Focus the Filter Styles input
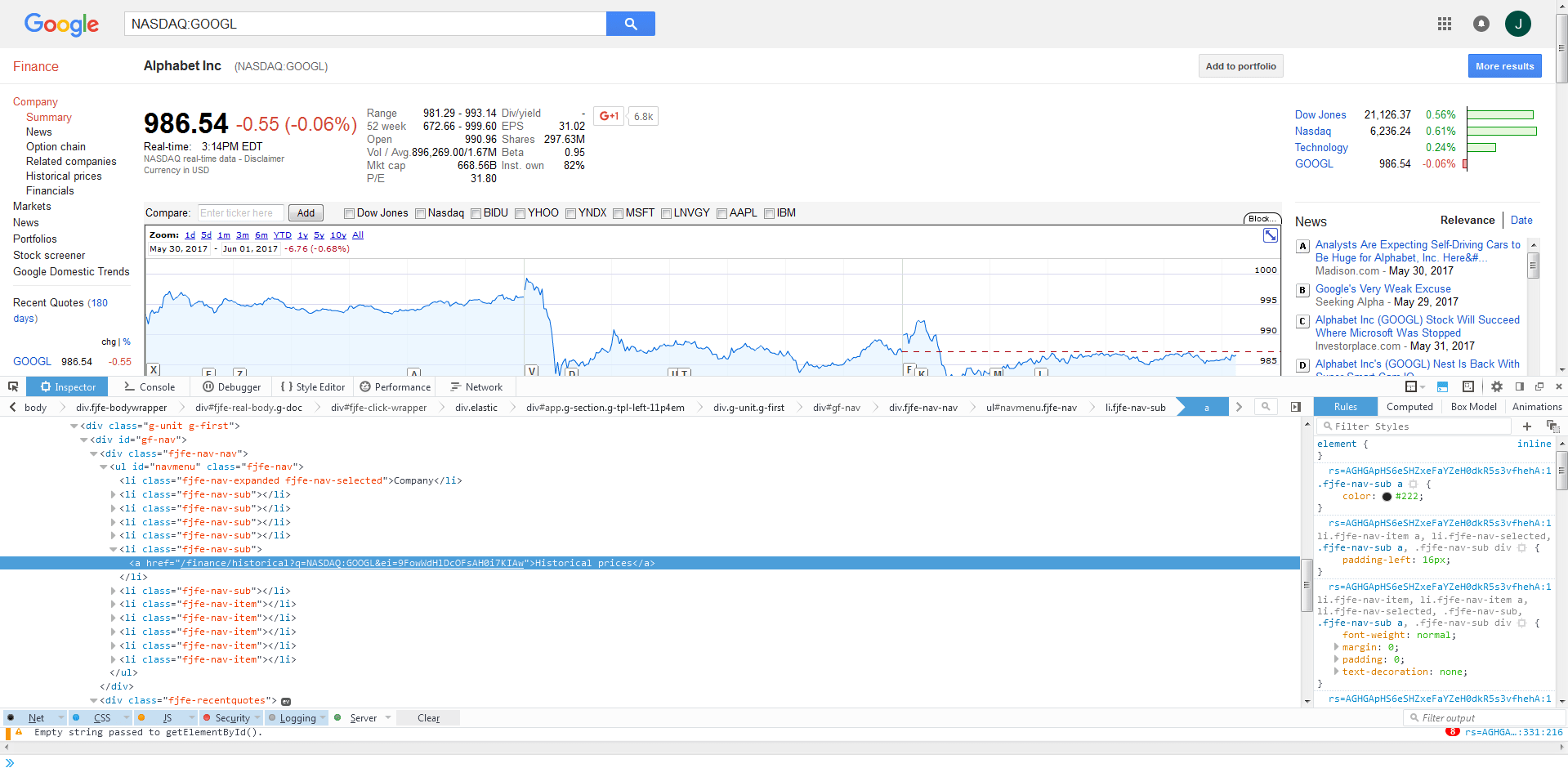This screenshot has width=1568, height=768. point(1415,426)
